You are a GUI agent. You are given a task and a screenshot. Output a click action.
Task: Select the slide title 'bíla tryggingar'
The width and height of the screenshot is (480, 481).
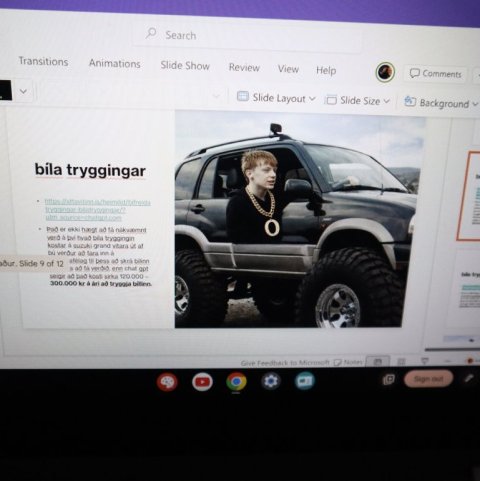(90, 170)
